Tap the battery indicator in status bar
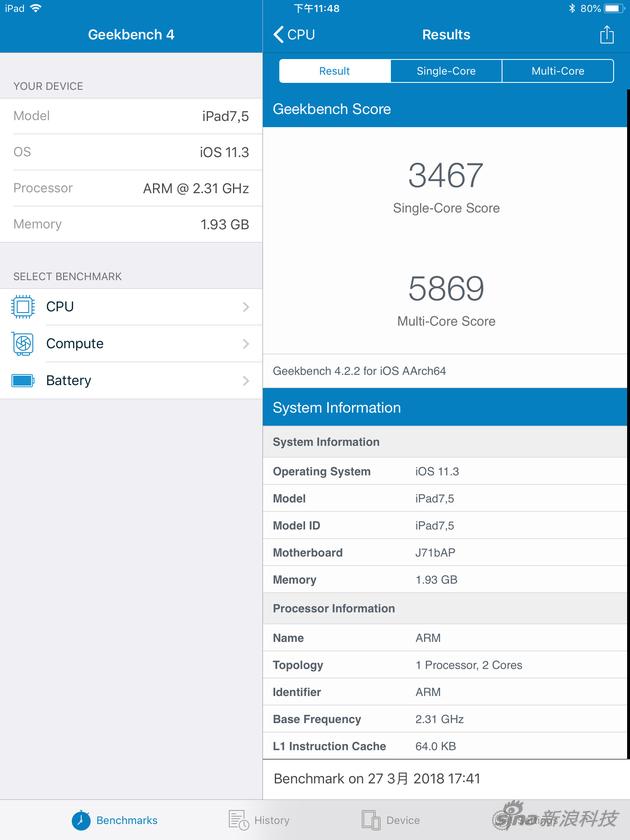 click(613, 8)
